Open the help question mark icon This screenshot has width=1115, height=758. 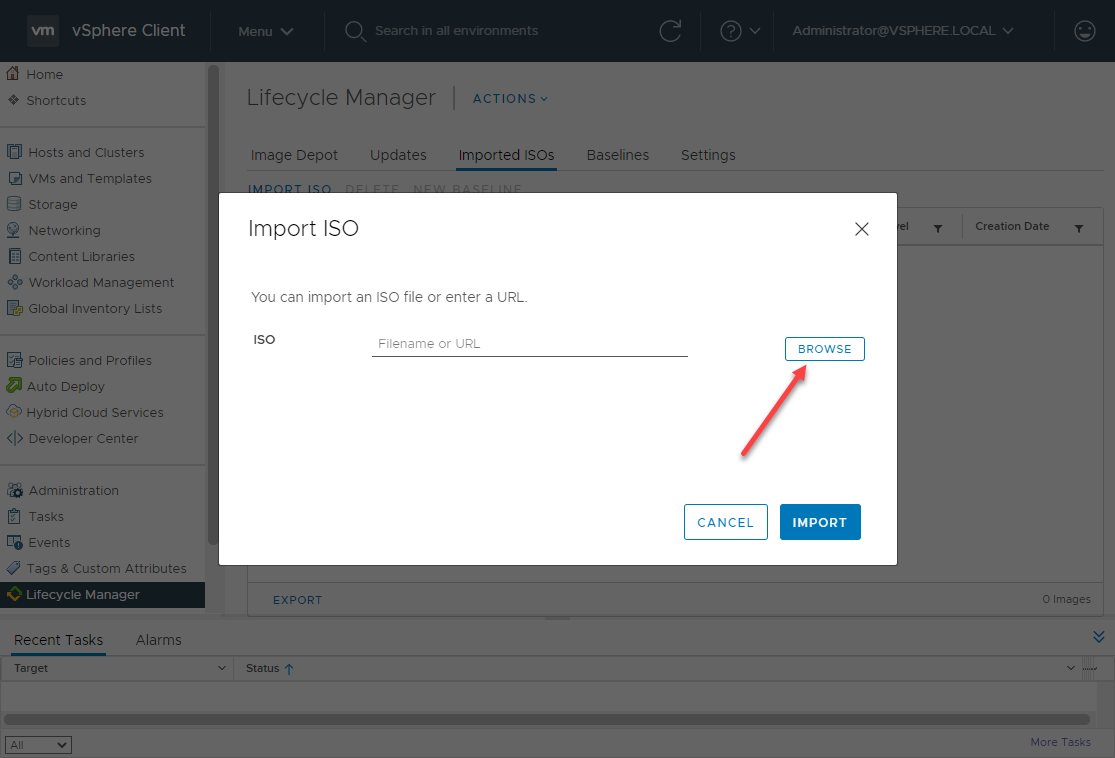pyautogui.click(x=730, y=31)
